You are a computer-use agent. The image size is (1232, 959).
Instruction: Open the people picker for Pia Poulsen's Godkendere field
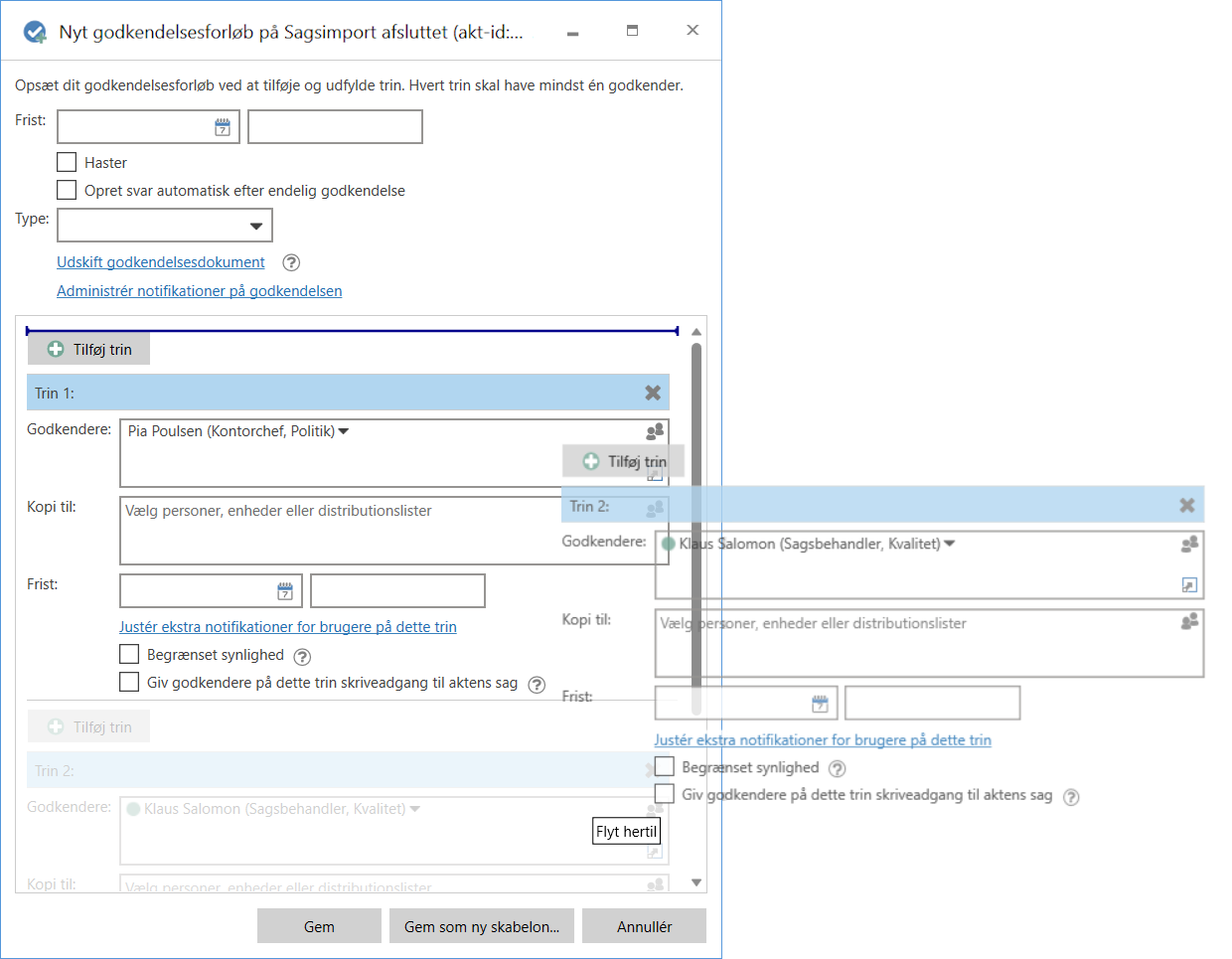pyautogui.click(x=655, y=431)
